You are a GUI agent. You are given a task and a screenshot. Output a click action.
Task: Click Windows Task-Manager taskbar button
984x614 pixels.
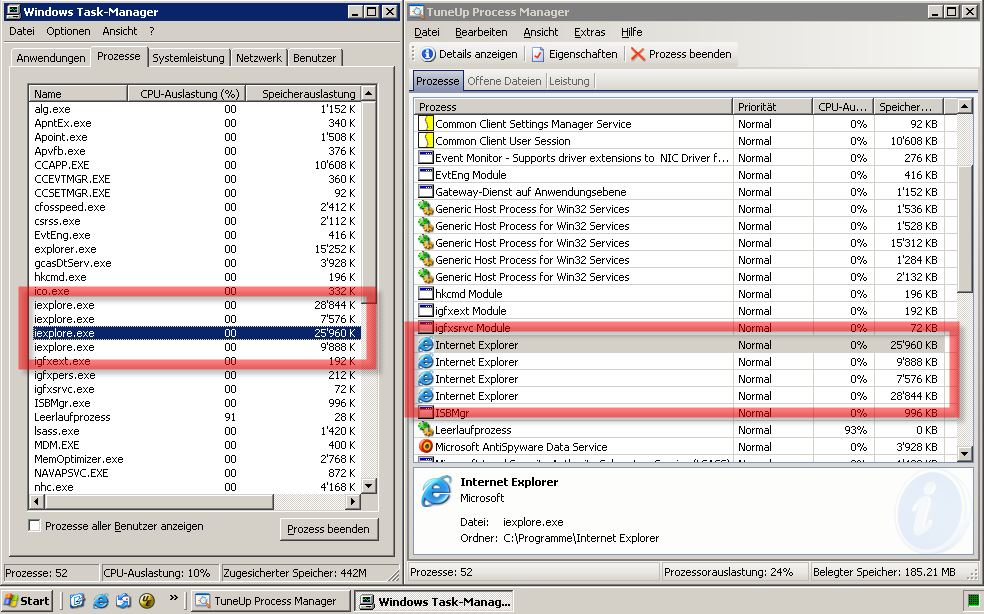pyautogui.click(x=434, y=601)
